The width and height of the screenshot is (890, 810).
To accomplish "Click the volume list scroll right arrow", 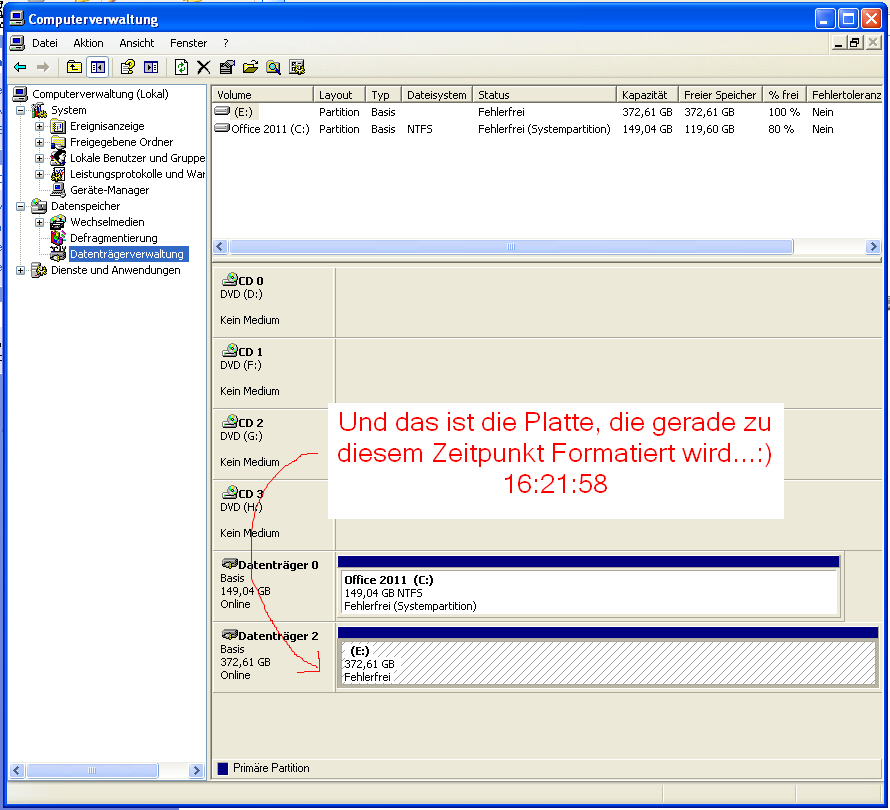I will tap(873, 246).
